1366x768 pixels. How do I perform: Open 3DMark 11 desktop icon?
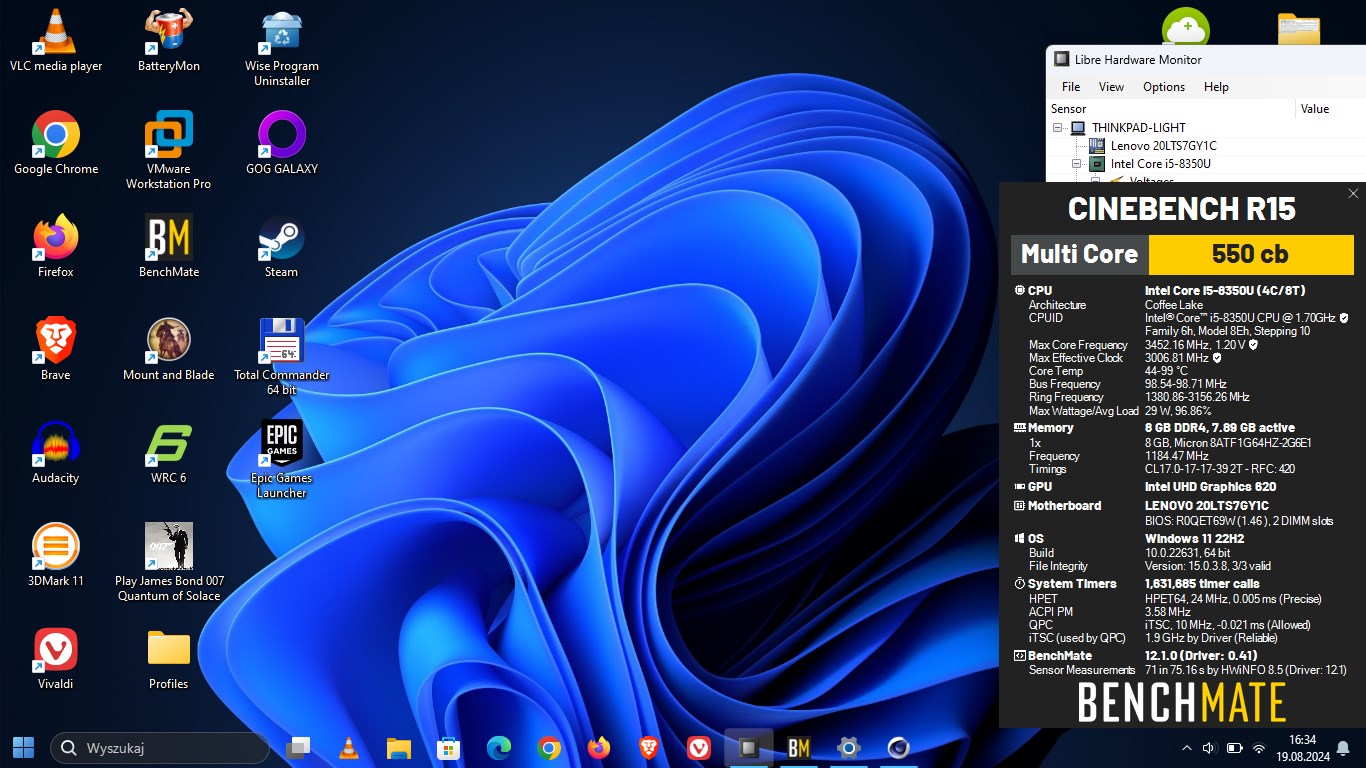56,555
